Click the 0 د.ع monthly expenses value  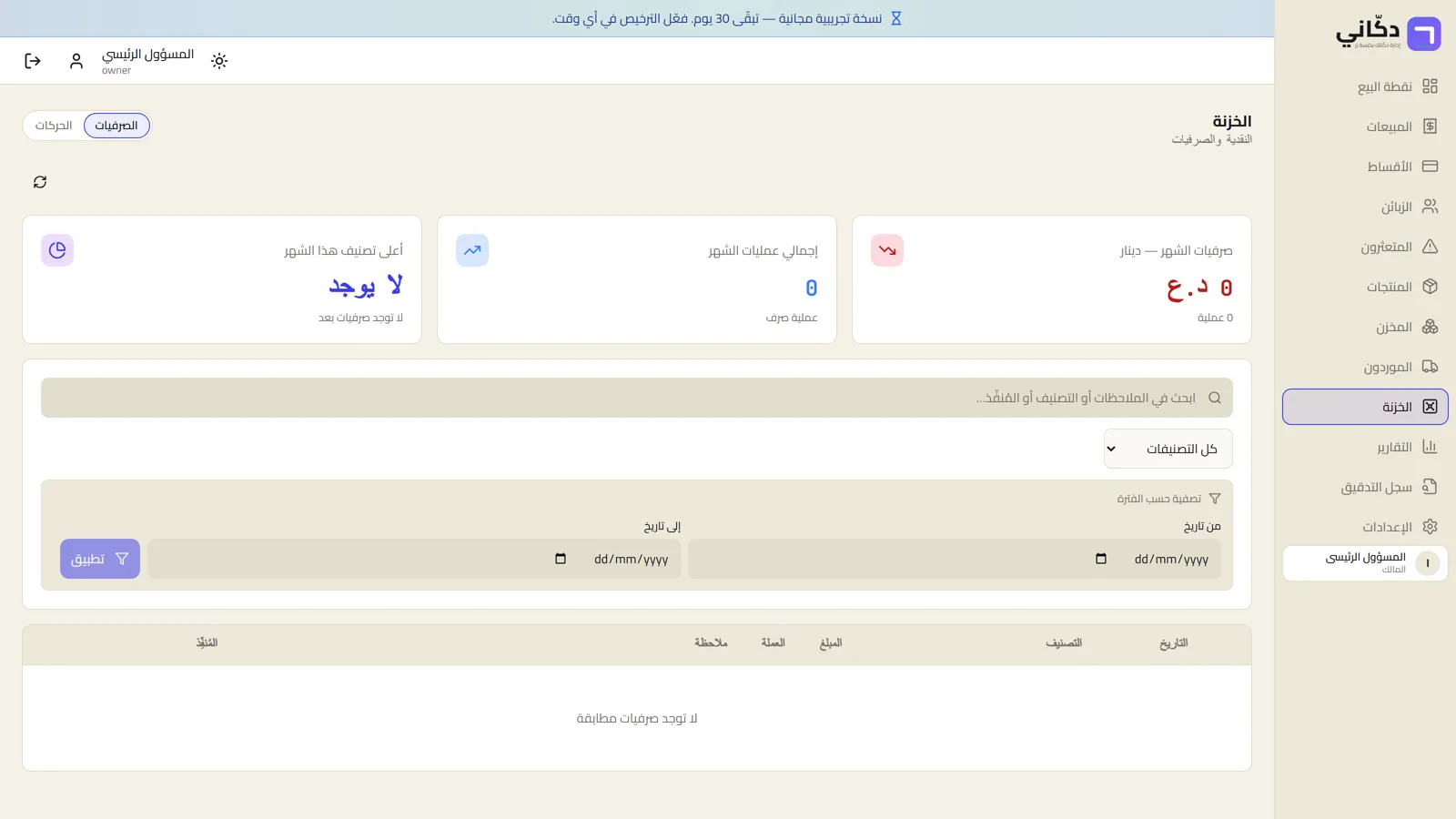[x=1199, y=288]
